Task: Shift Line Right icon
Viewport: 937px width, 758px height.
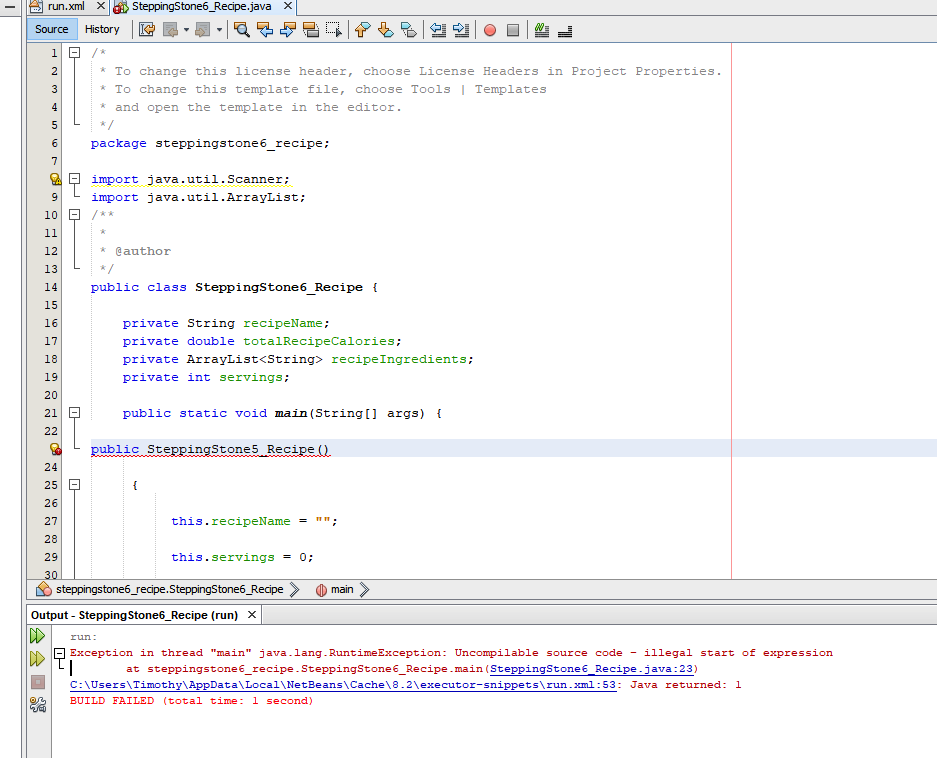Action: [x=461, y=29]
